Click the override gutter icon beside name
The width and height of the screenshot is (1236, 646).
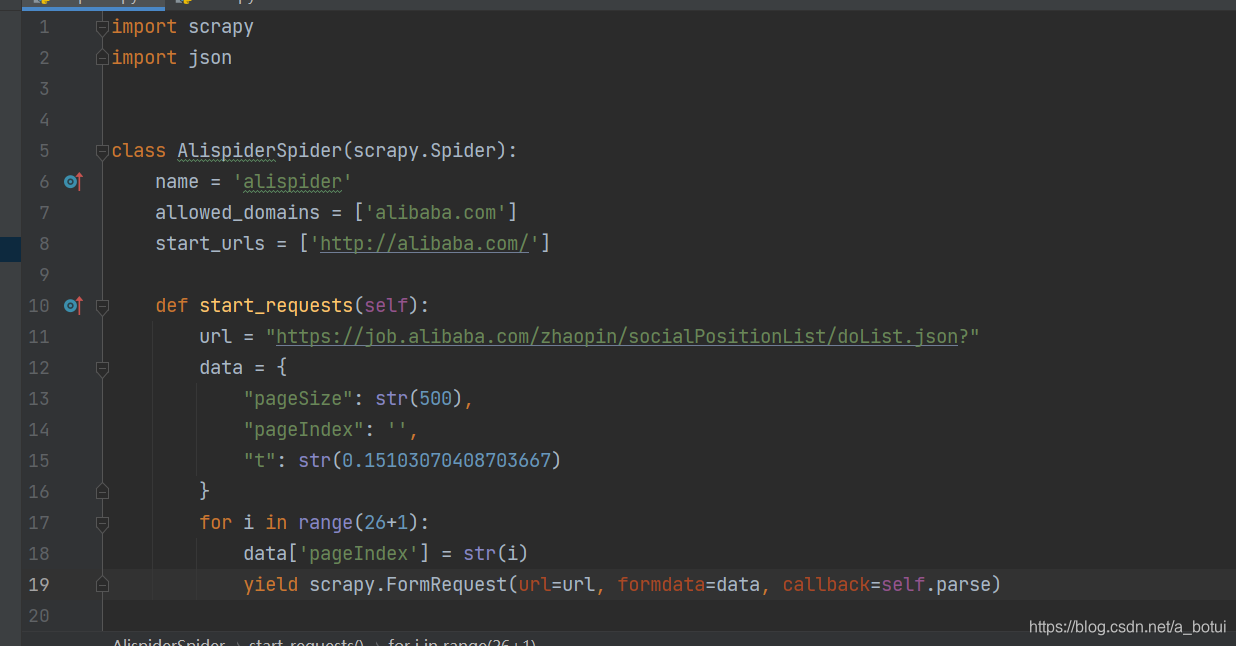pos(72,182)
